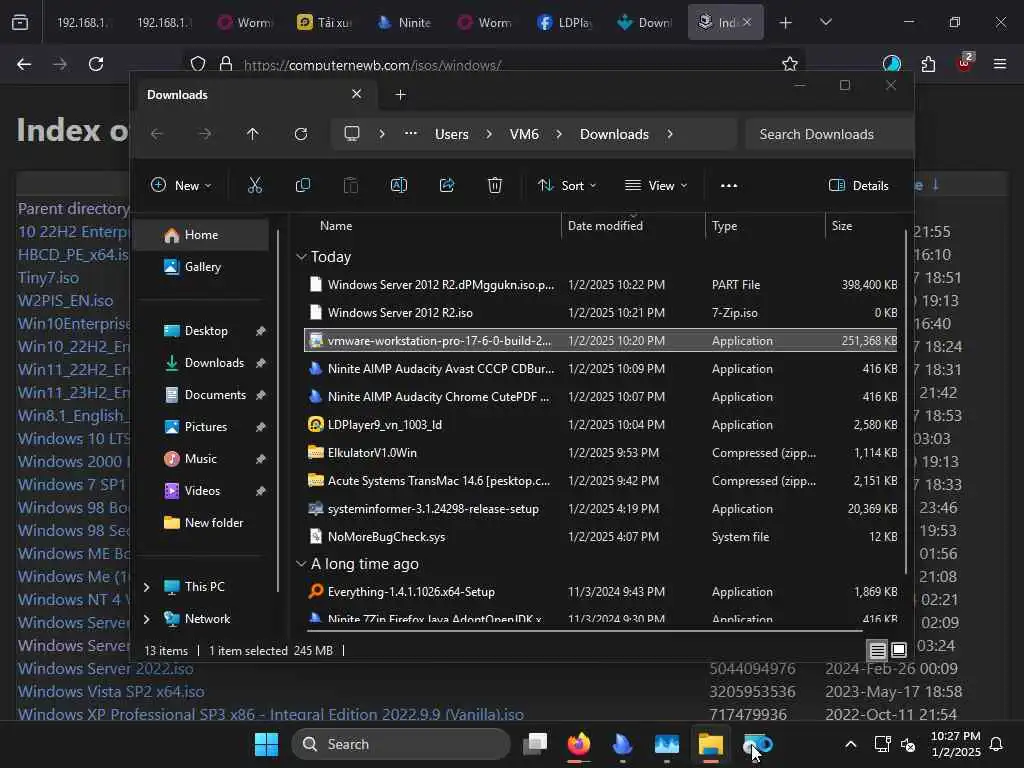Sort by the Size column header
The image size is (1024, 768).
click(x=841, y=226)
